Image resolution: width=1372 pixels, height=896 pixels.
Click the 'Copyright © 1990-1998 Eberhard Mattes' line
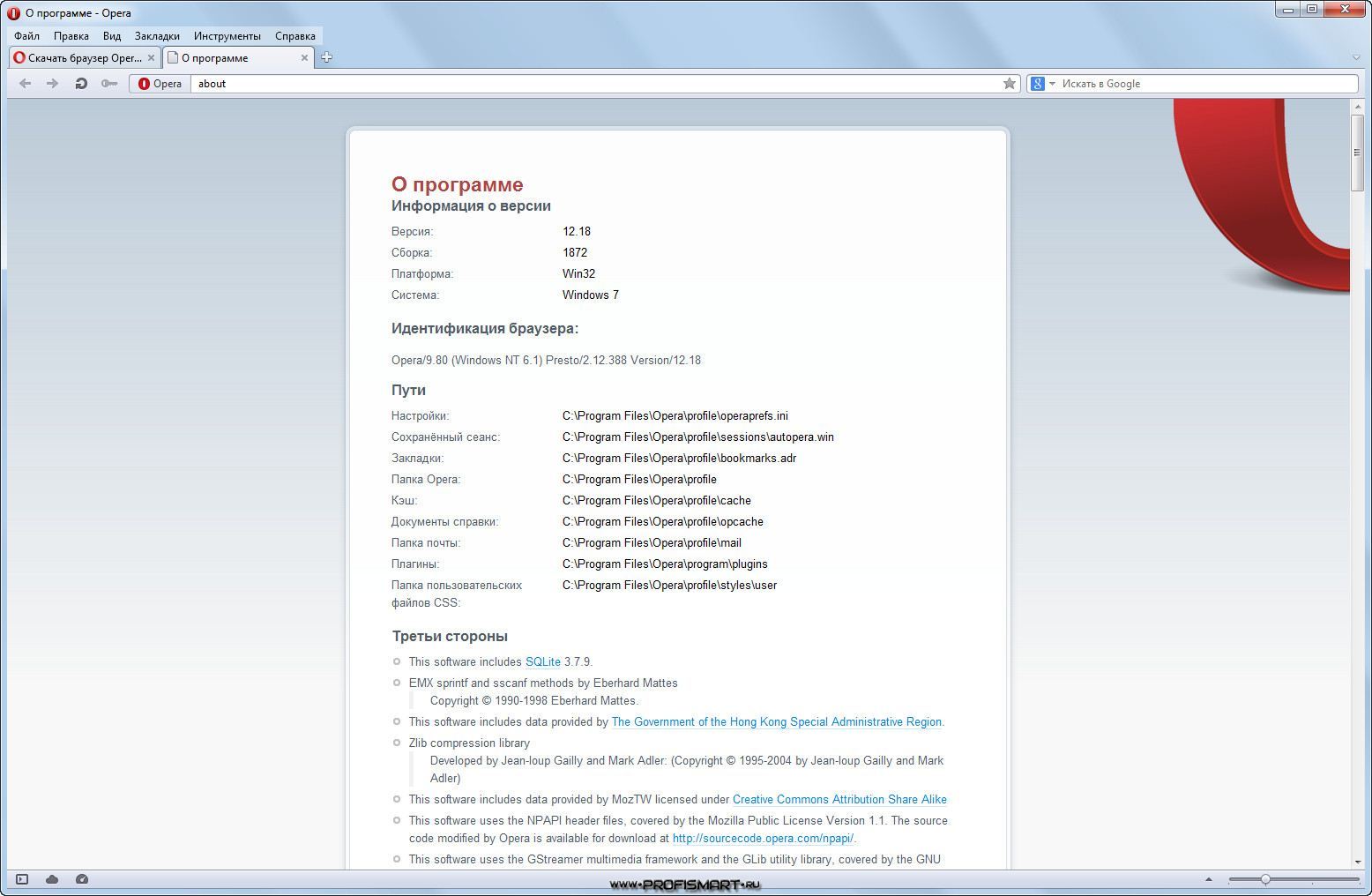point(534,701)
